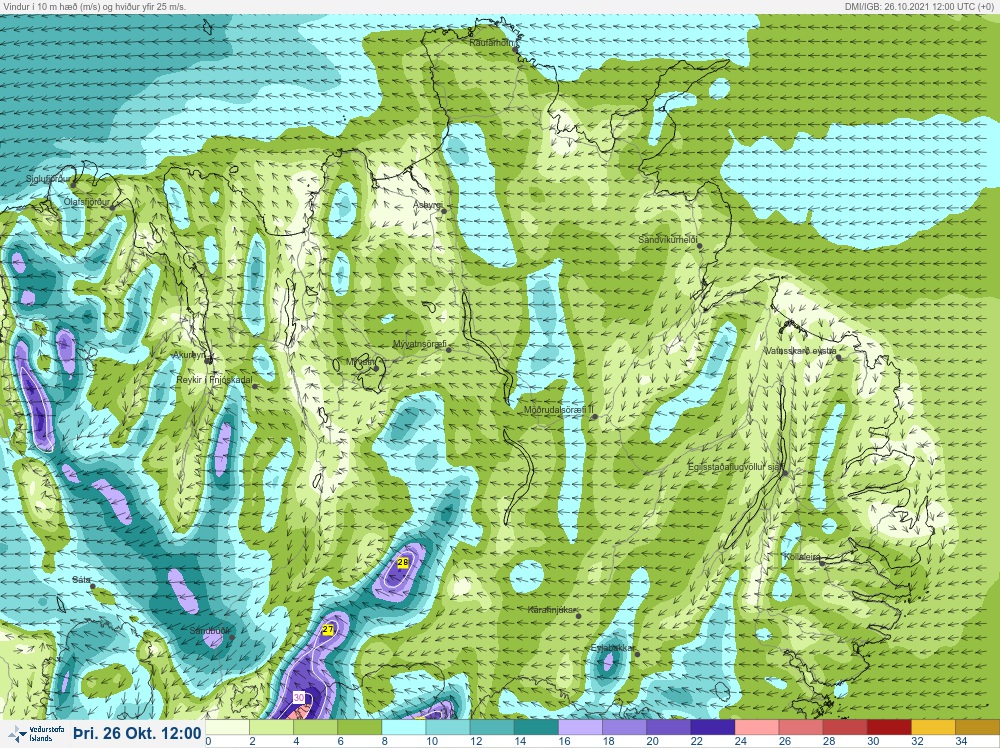Click the 0–2 m/s legend swatch
1000x748 pixels.
click(x=227, y=728)
